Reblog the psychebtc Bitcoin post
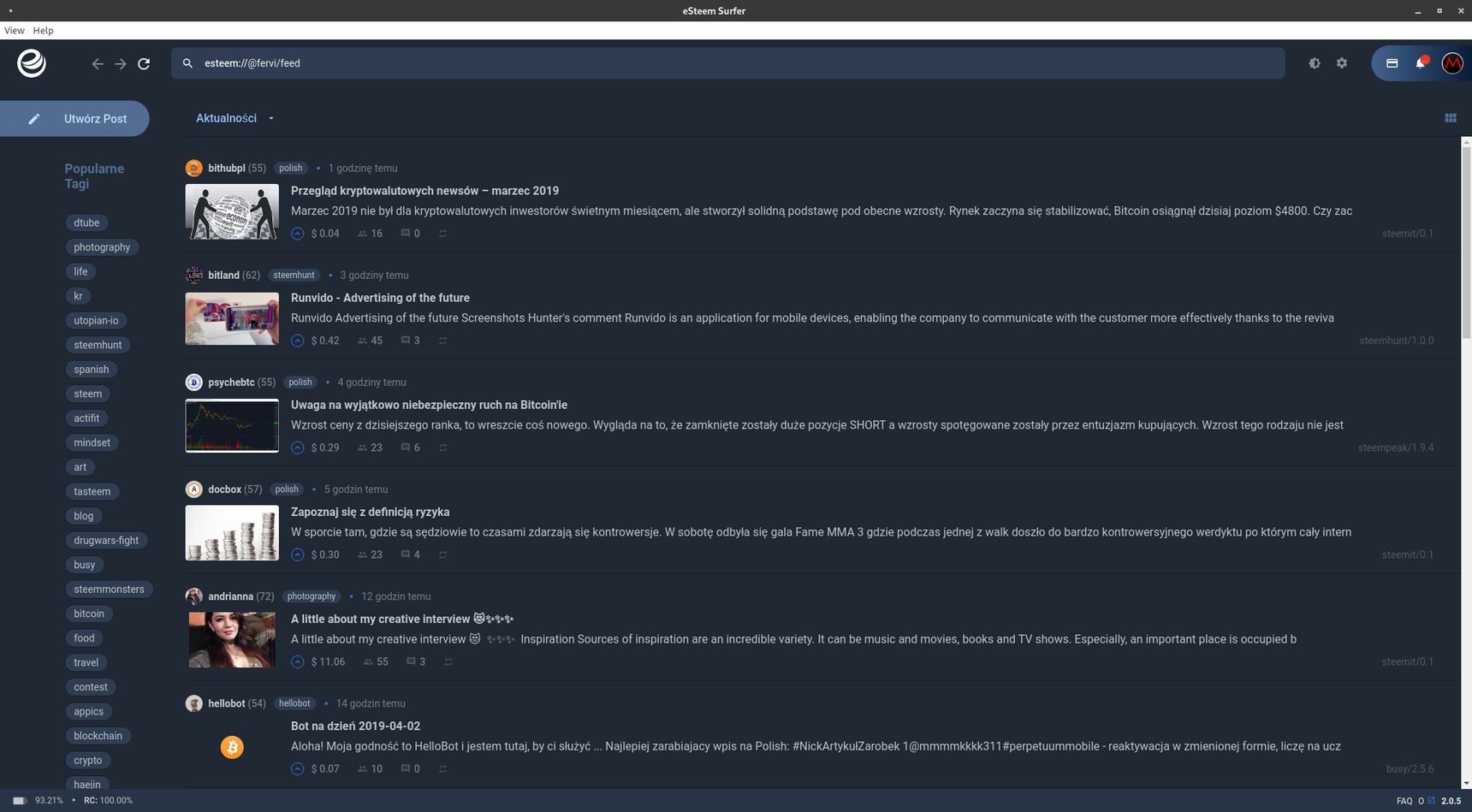The image size is (1472, 812). [442, 447]
